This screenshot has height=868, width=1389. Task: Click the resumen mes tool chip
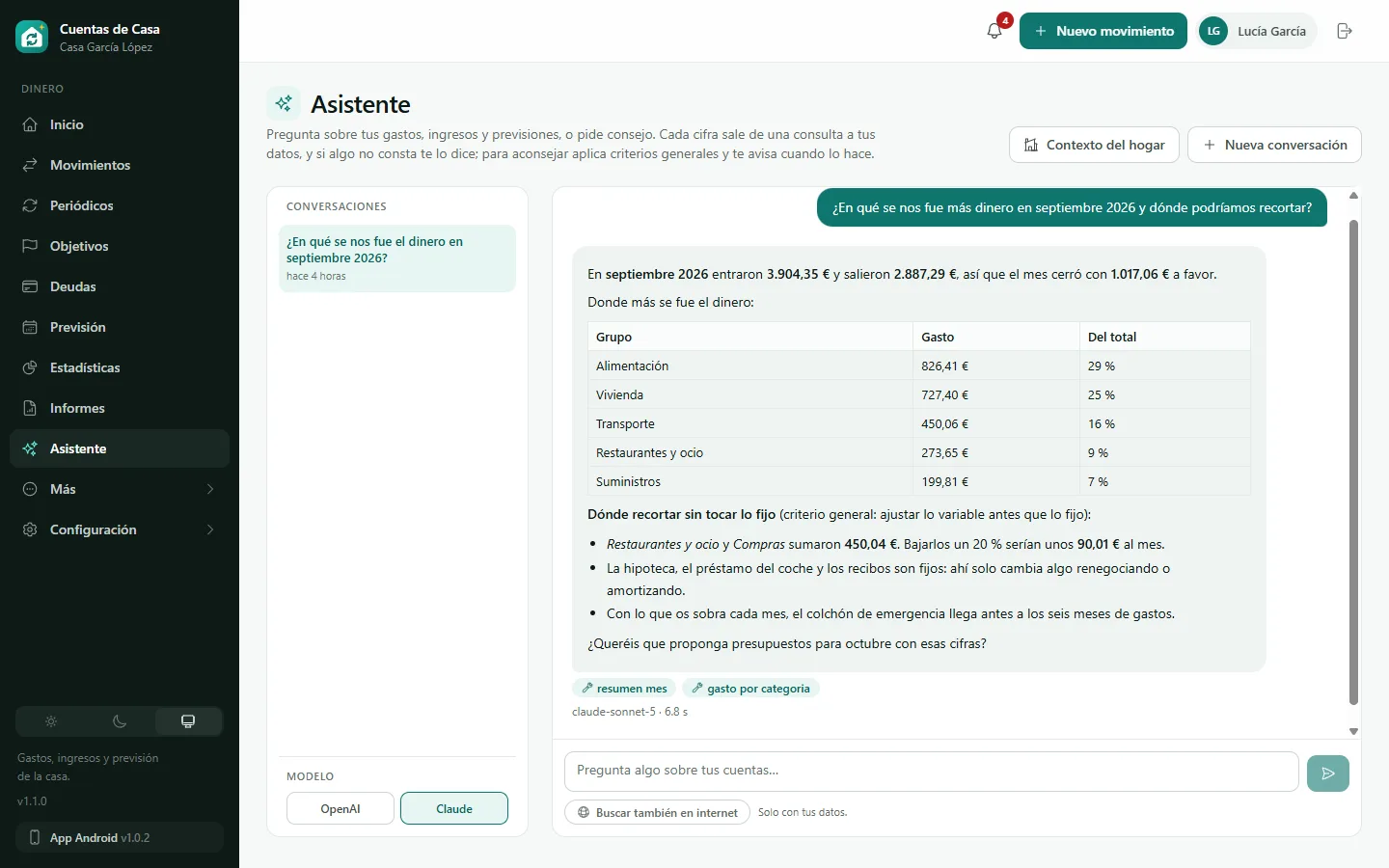point(624,689)
